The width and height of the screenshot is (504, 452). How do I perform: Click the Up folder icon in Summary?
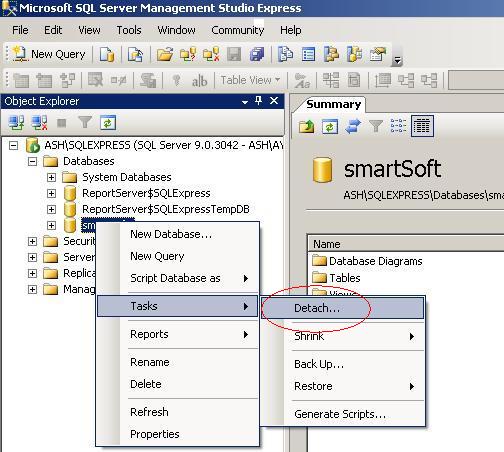point(306,126)
